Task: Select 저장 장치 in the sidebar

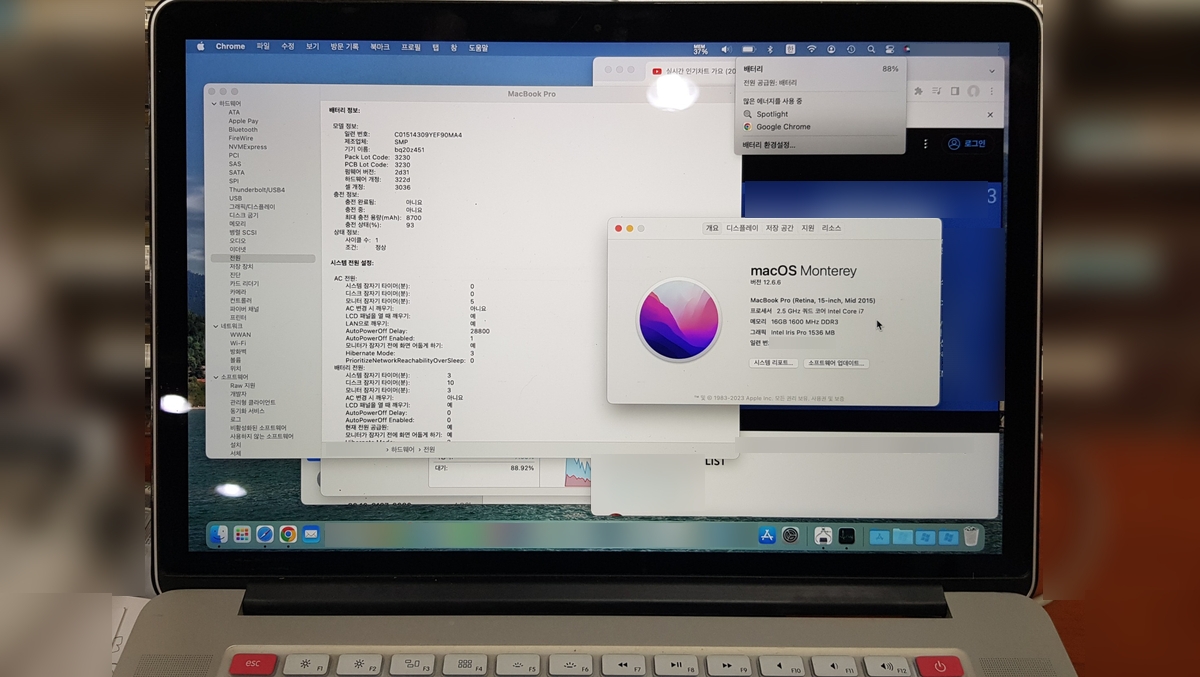Action: click(x=242, y=267)
